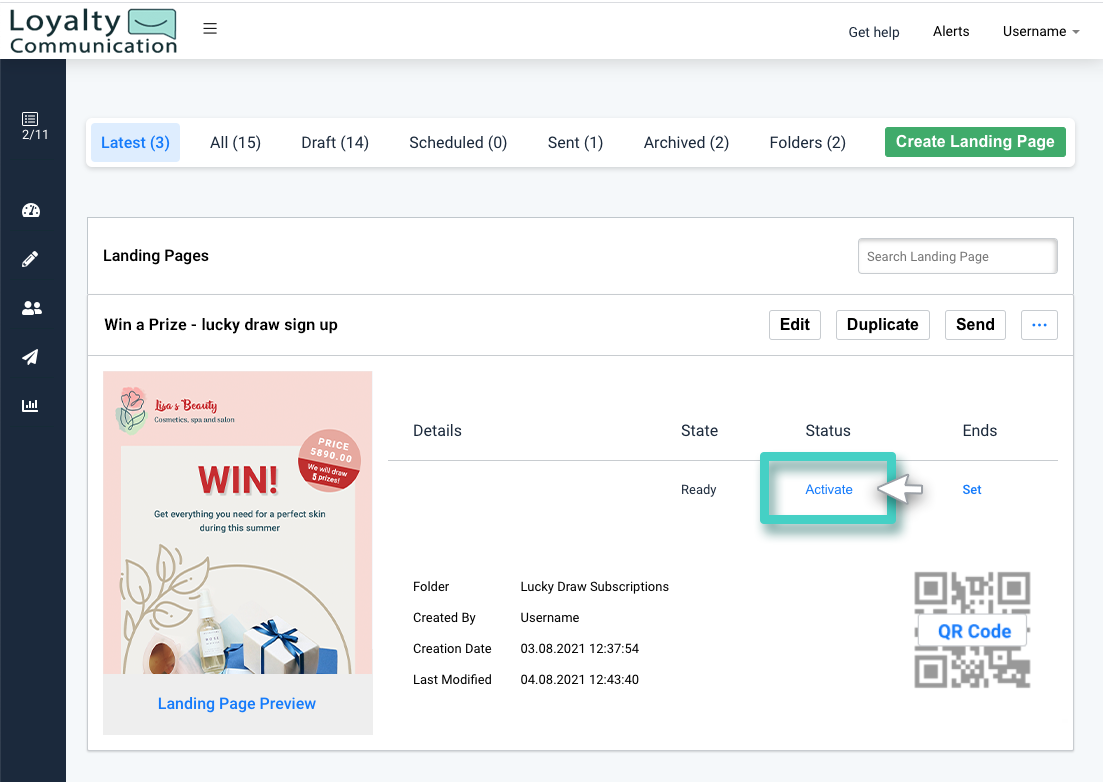This screenshot has width=1103, height=782.
Task: Open the dashboard via the gauge icon
Action: click(30, 210)
